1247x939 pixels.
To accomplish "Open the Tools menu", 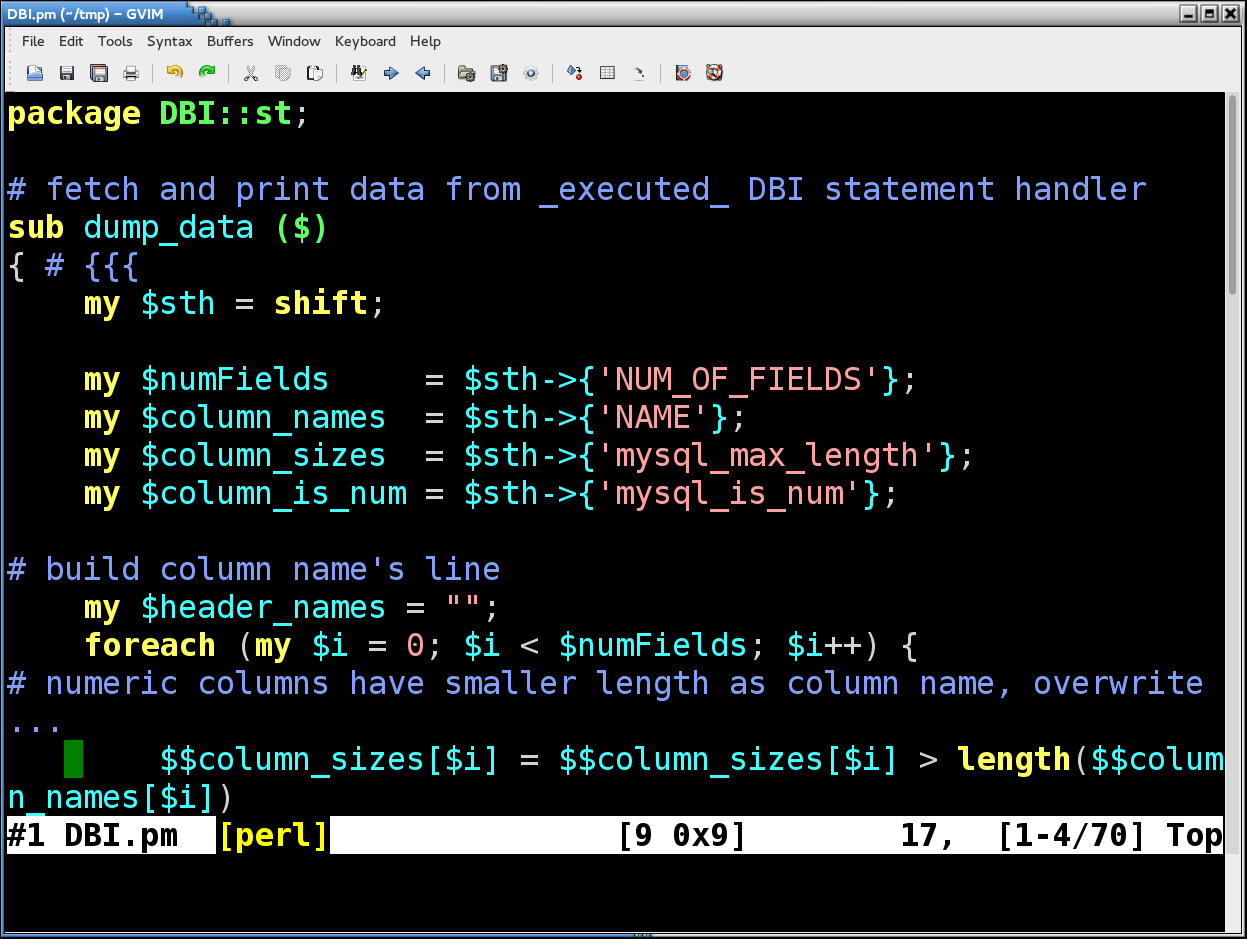I will point(115,41).
